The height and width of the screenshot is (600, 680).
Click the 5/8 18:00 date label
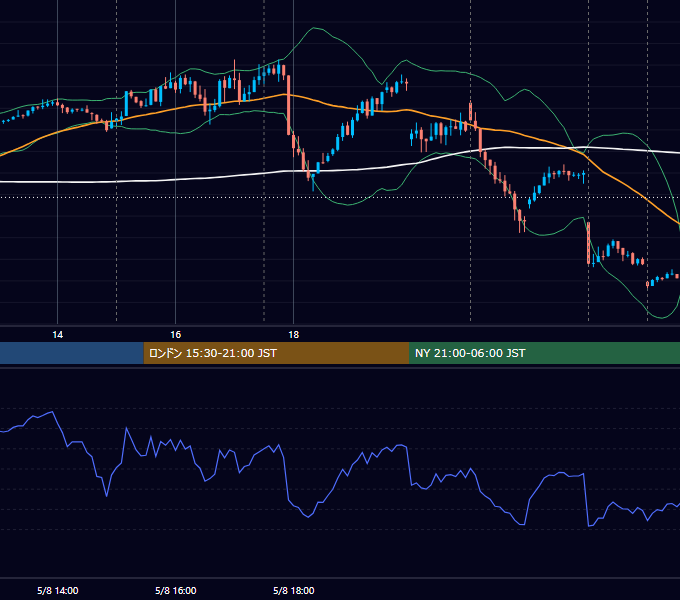tap(294, 590)
